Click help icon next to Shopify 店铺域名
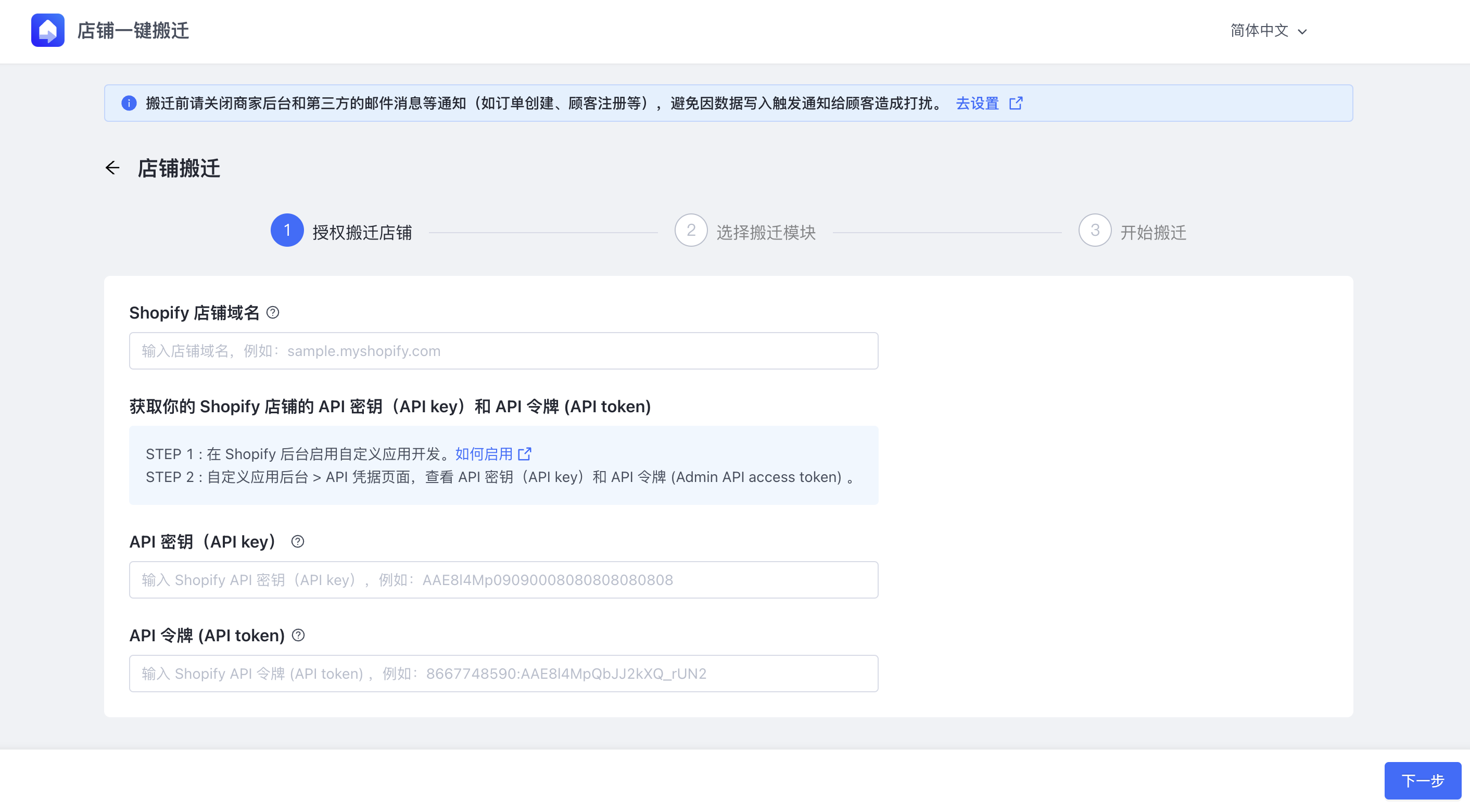 coord(273,313)
